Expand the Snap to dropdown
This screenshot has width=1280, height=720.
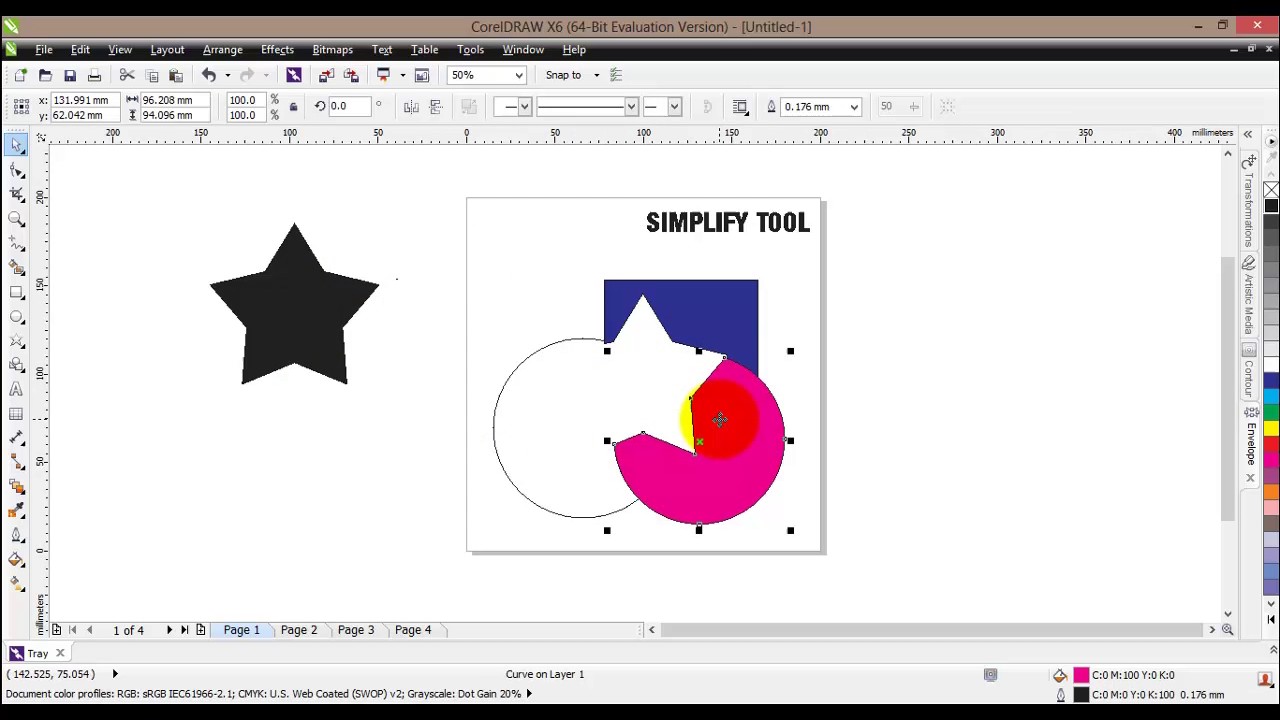[x=597, y=75]
